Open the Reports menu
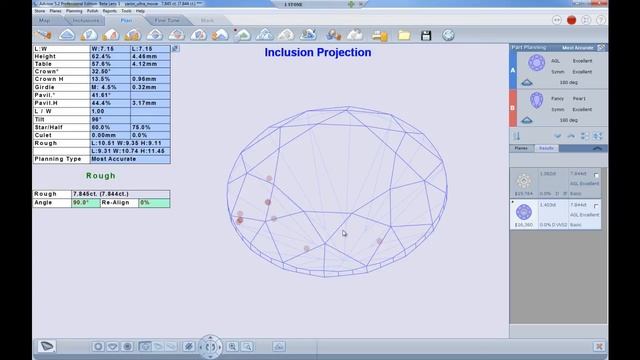This screenshot has width=640, height=360. pyautogui.click(x=110, y=11)
